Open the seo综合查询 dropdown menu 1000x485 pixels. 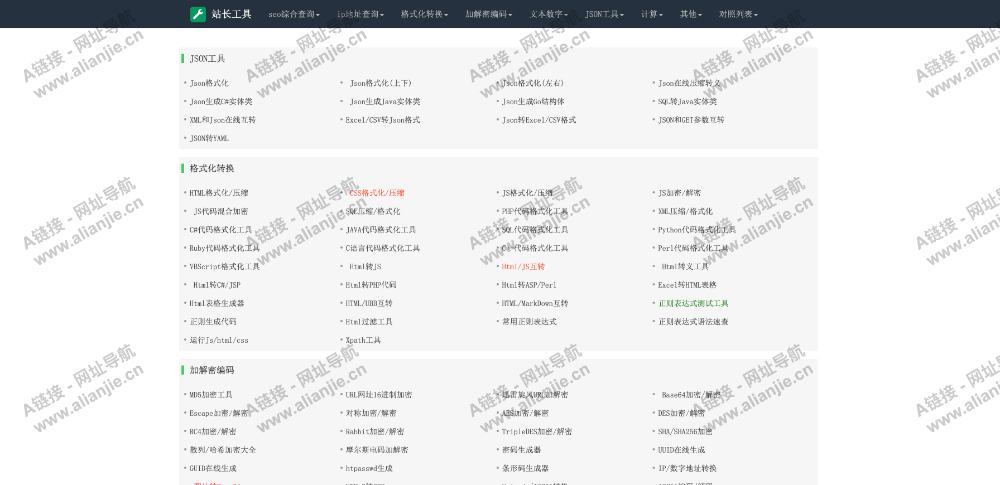(292, 14)
